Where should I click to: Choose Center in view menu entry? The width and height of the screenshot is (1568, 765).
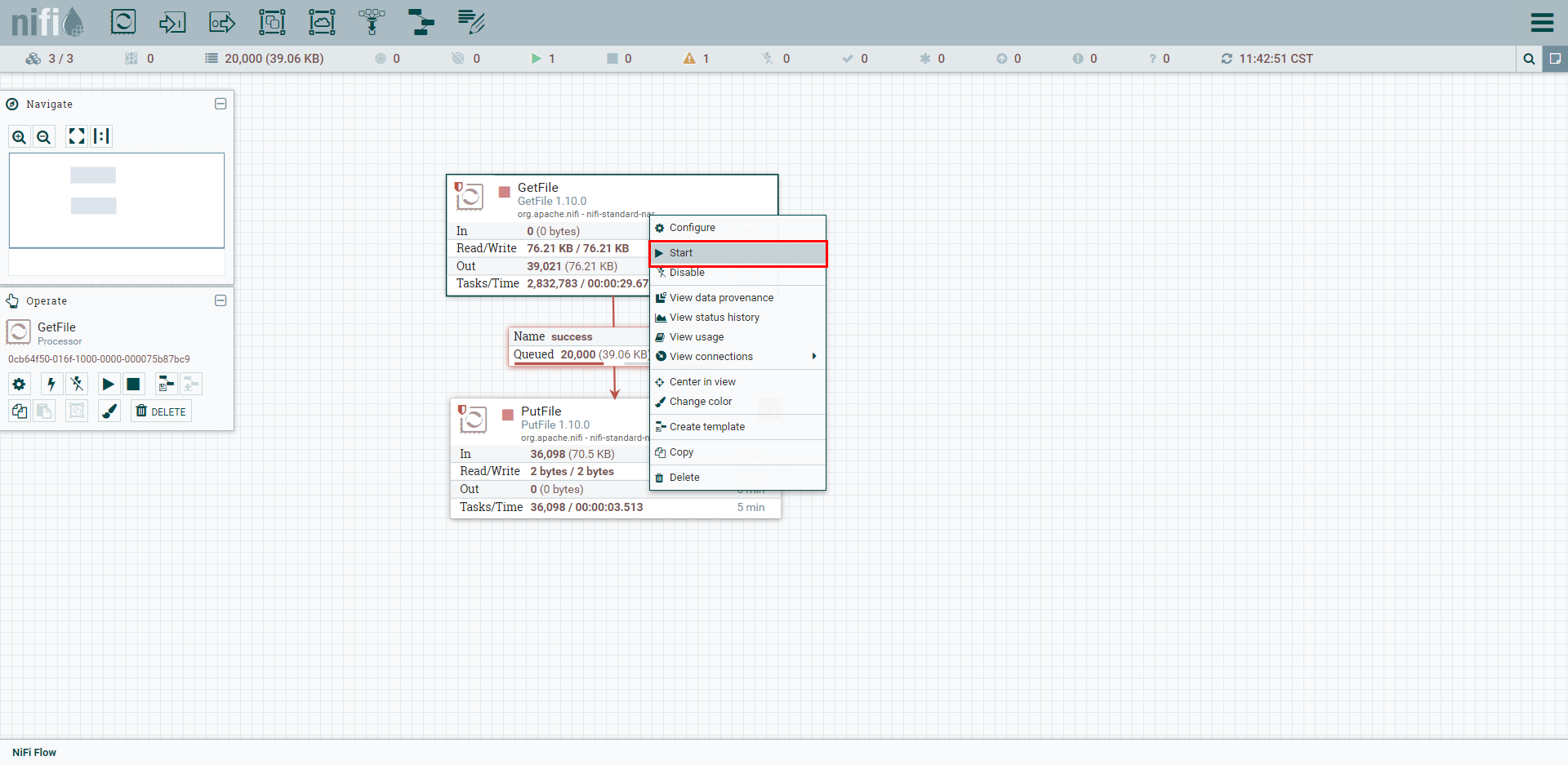pyautogui.click(x=737, y=382)
